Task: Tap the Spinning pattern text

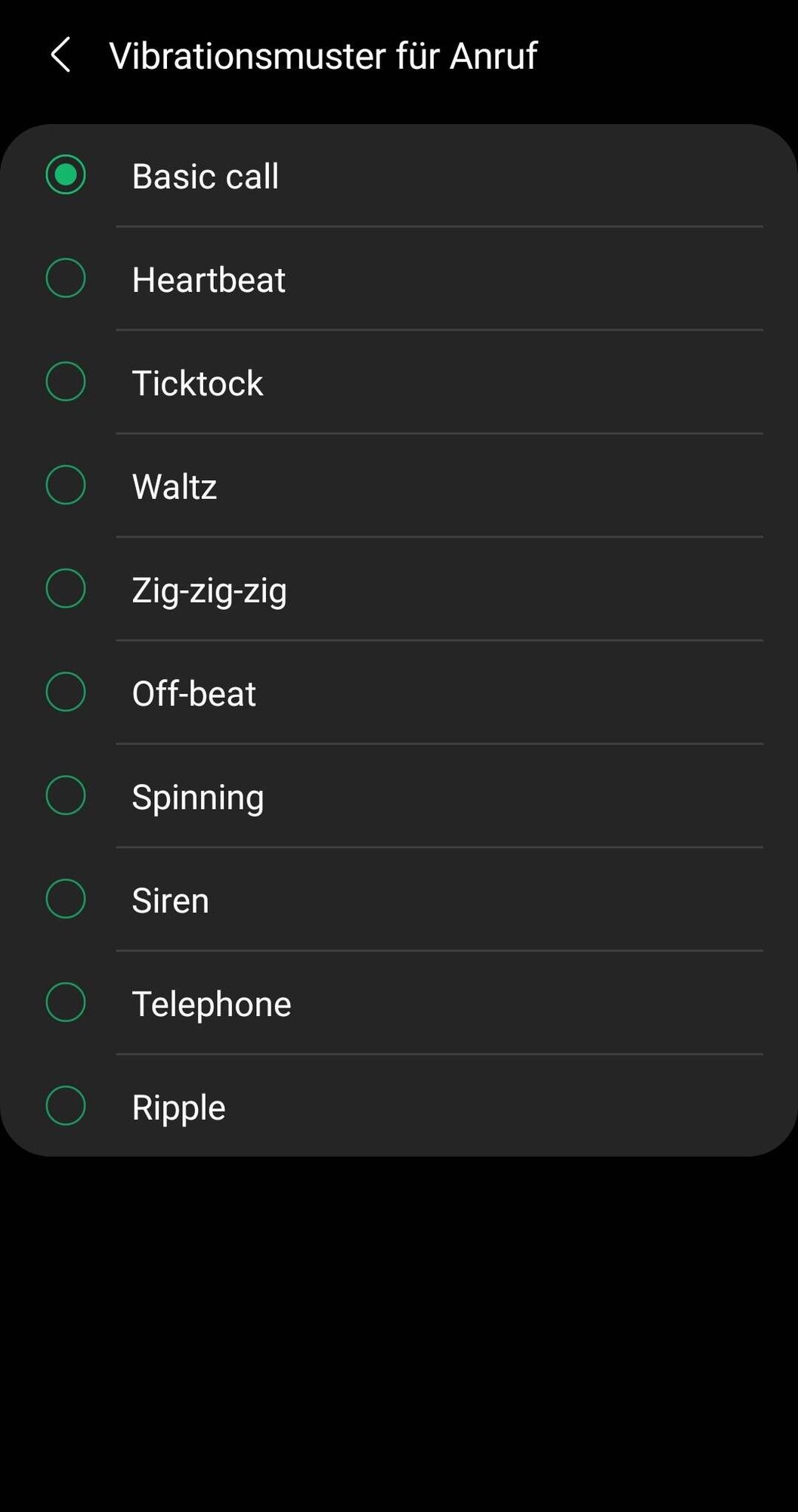Action: click(198, 798)
